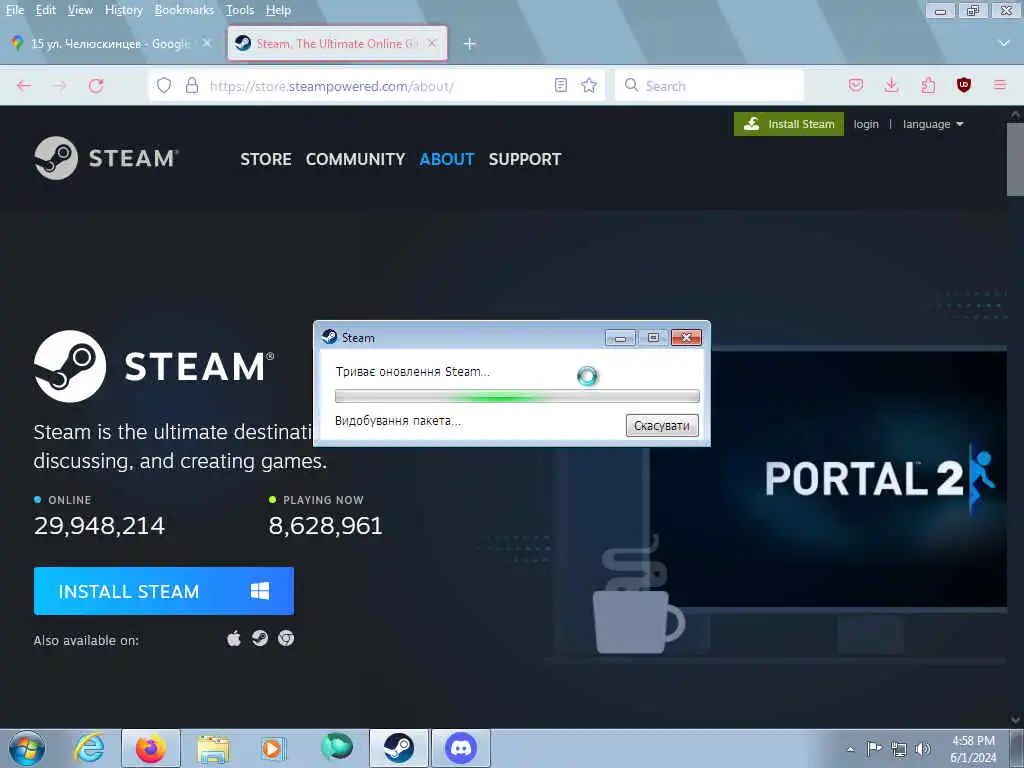Select the Steam taskbar button
The height and width of the screenshot is (768, 1024).
point(399,748)
